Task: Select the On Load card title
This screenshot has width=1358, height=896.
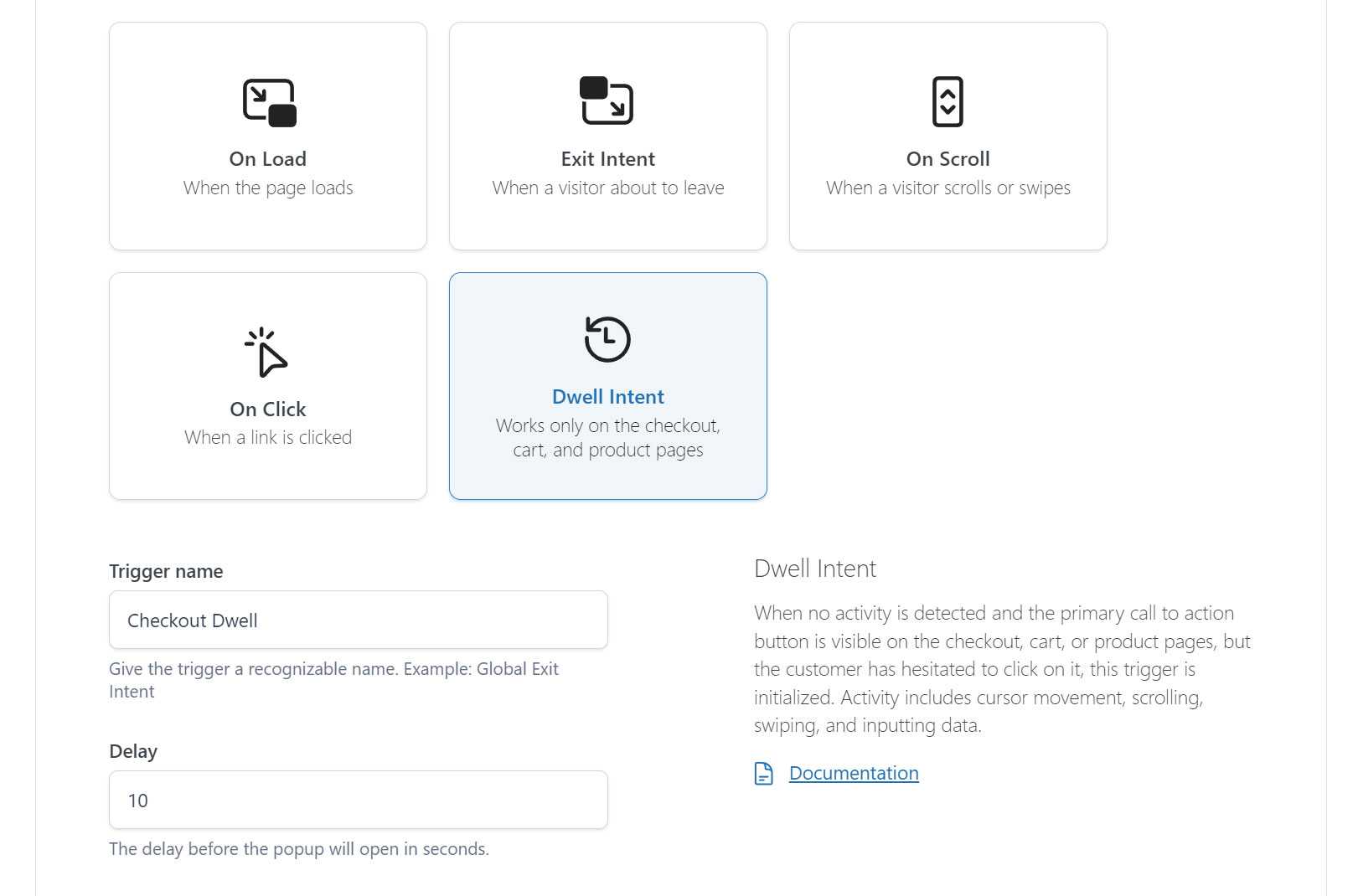Action: coord(268,159)
